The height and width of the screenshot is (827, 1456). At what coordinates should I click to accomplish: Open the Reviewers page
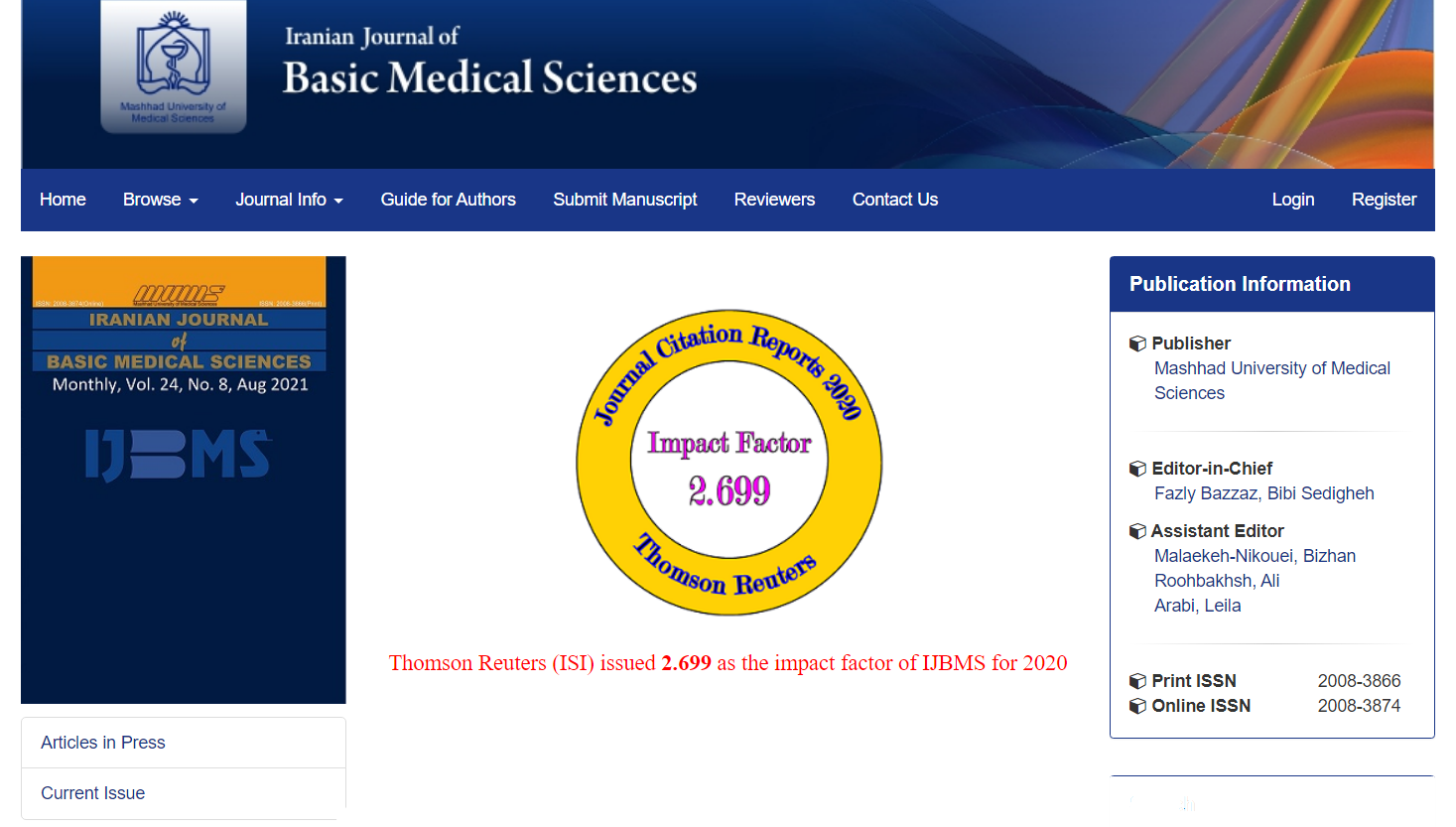tap(774, 200)
